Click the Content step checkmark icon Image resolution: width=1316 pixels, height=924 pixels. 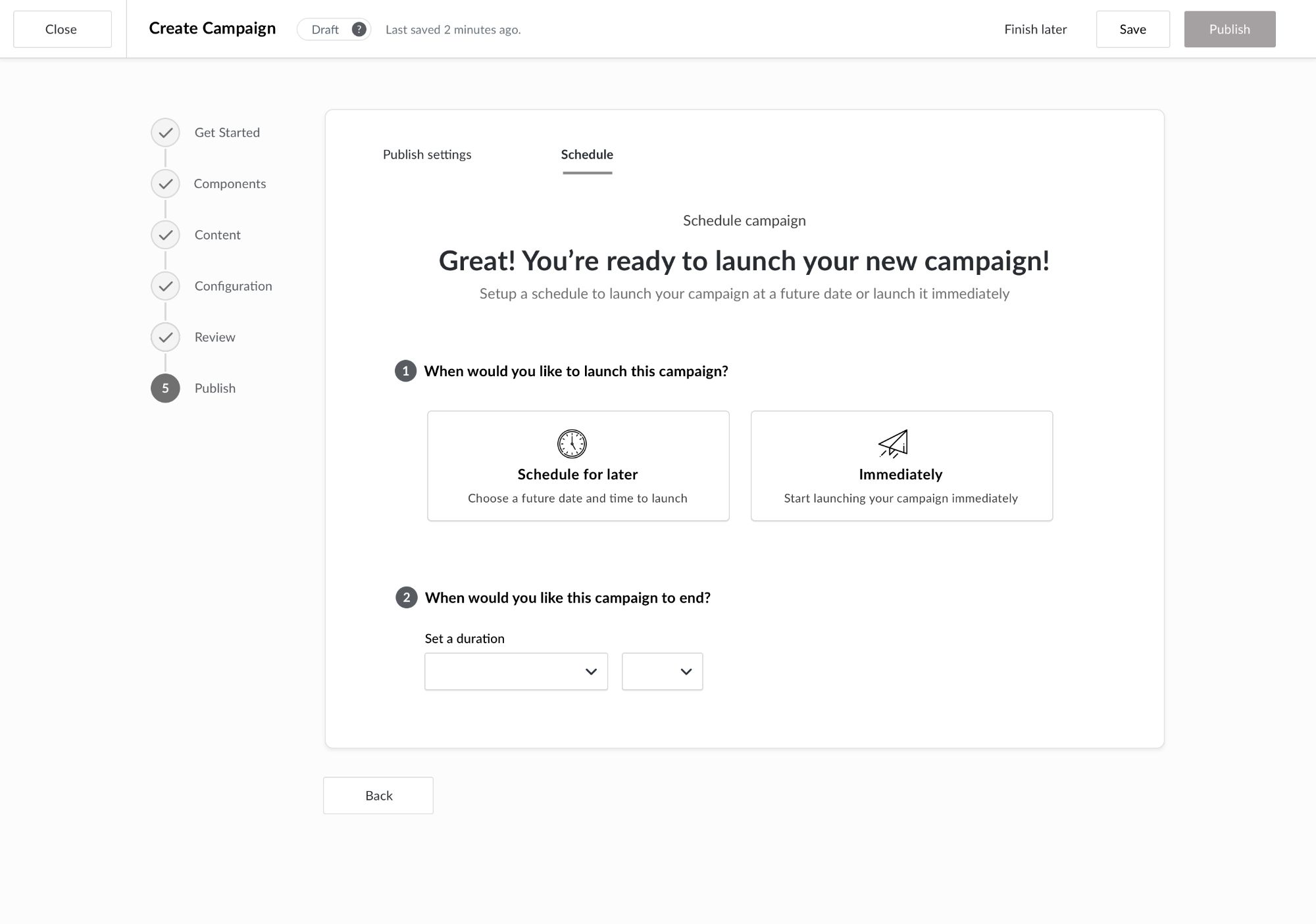point(165,235)
